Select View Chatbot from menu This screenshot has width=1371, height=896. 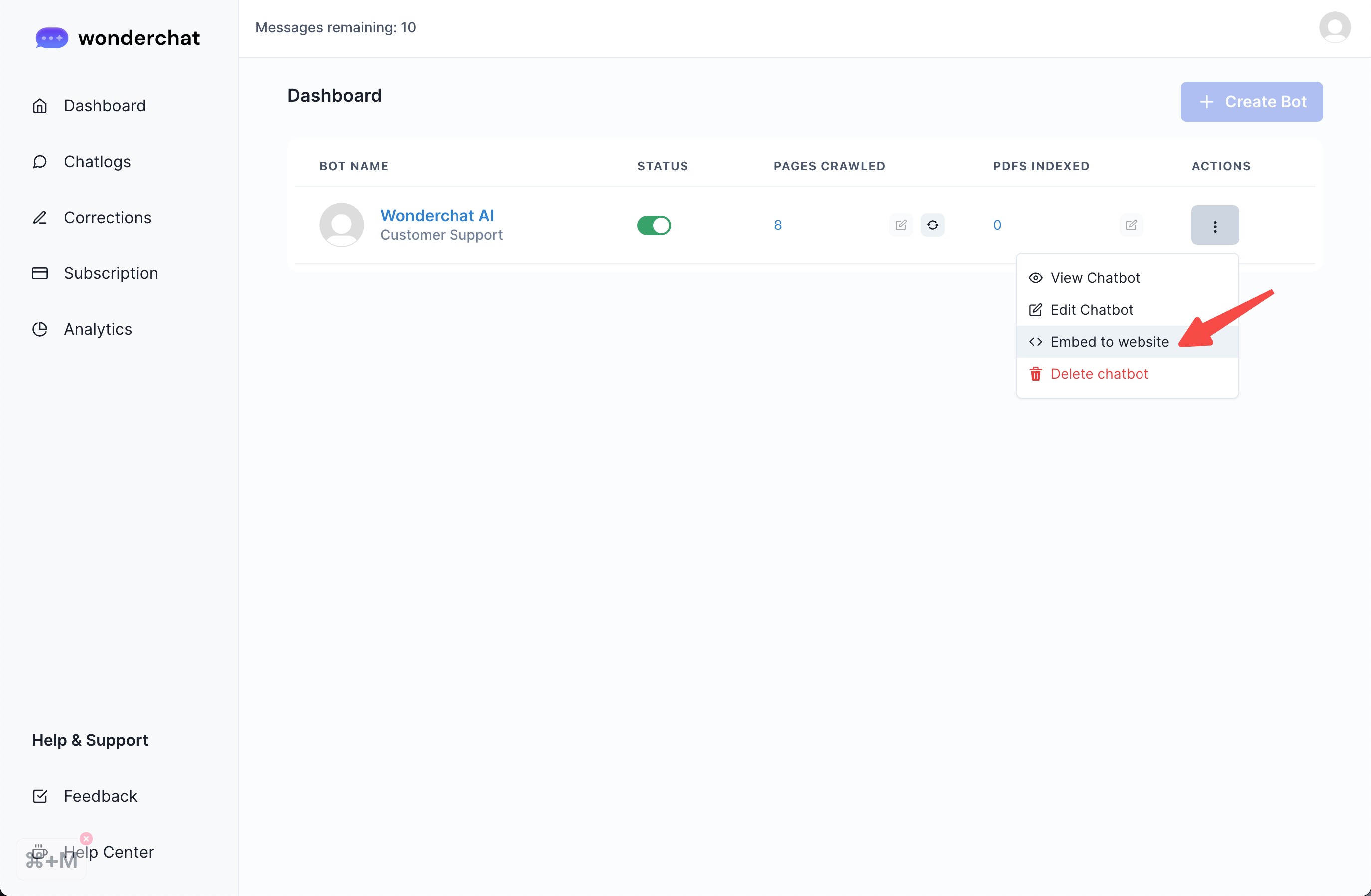[1095, 278]
